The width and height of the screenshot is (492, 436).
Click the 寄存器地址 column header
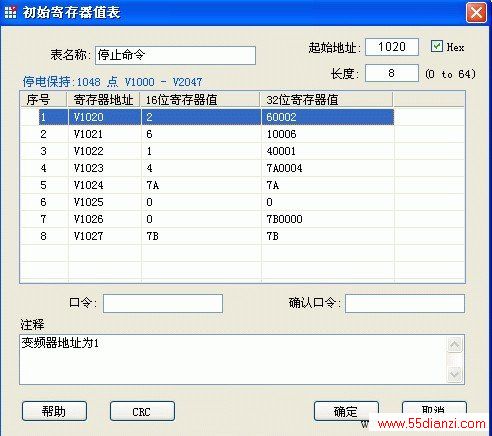point(104,100)
